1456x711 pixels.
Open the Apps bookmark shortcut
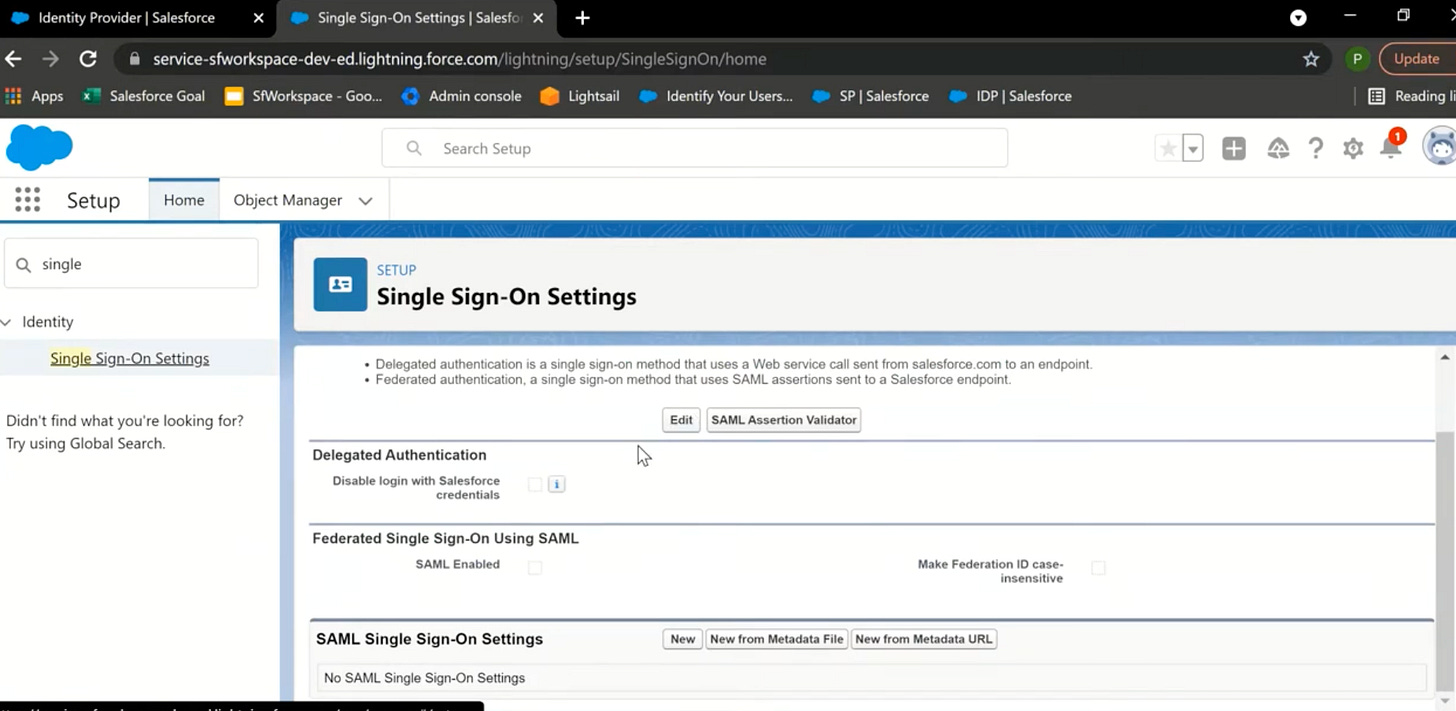(x=35, y=96)
